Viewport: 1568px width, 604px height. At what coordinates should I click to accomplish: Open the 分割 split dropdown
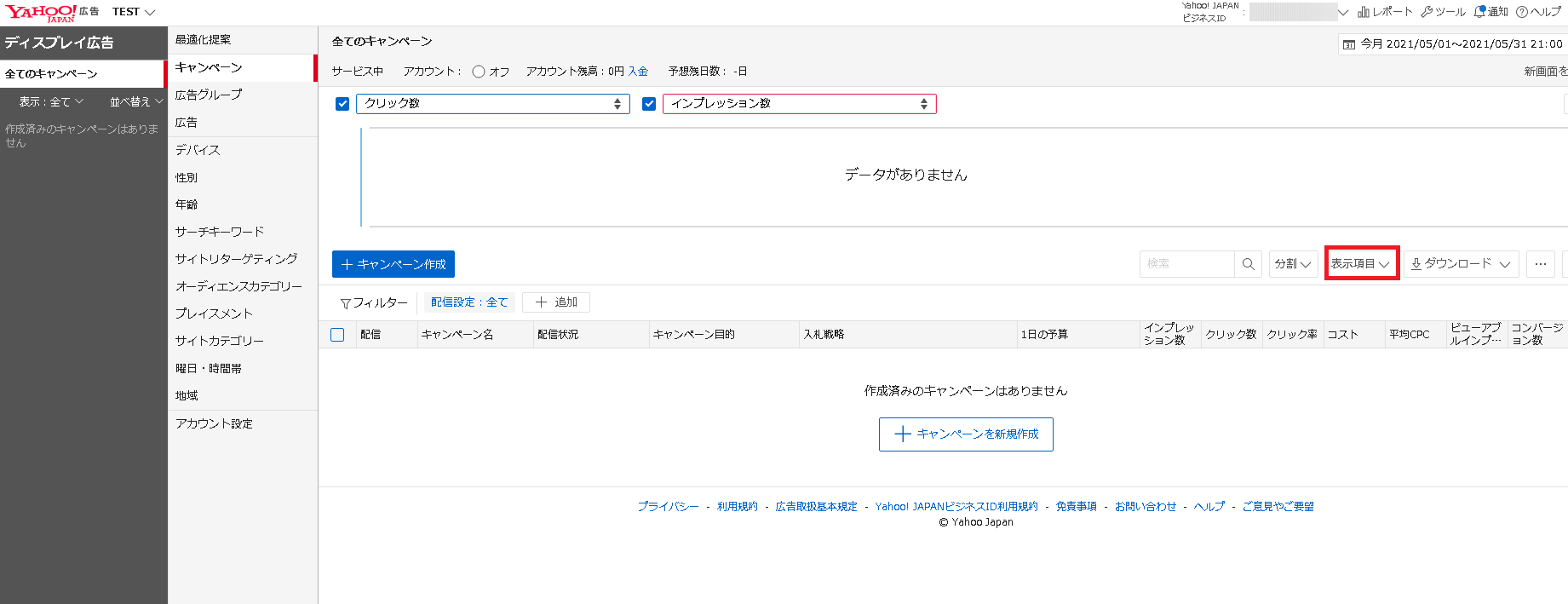(x=1293, y=264)
